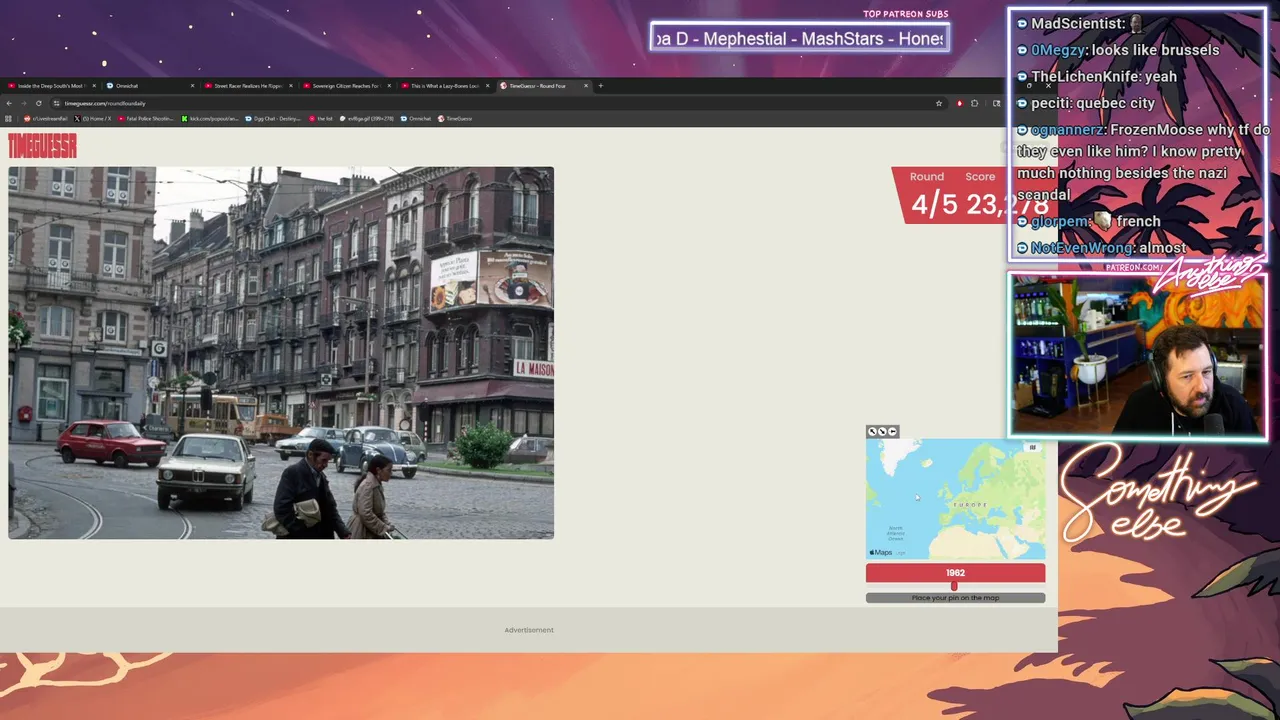
Task: Click the streamer webcam feed
Action: [1137, 356]
